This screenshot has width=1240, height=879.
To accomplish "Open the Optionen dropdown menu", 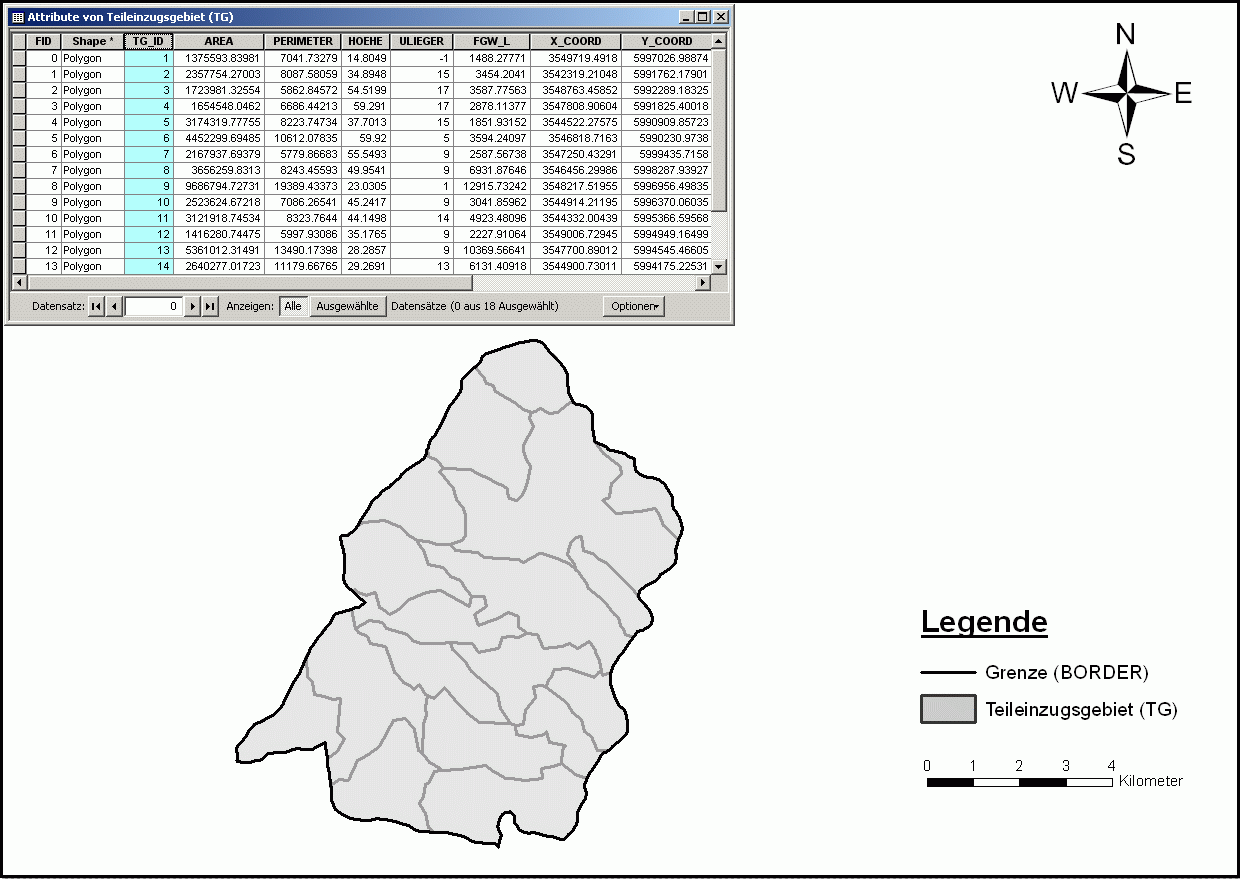I will [x=634, y=307].
